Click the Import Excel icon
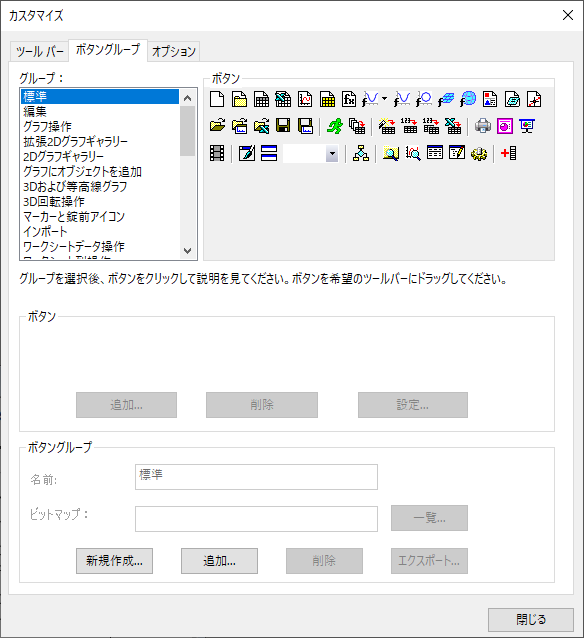This screenshot has width=584, height=638. (x=453, y=126)
